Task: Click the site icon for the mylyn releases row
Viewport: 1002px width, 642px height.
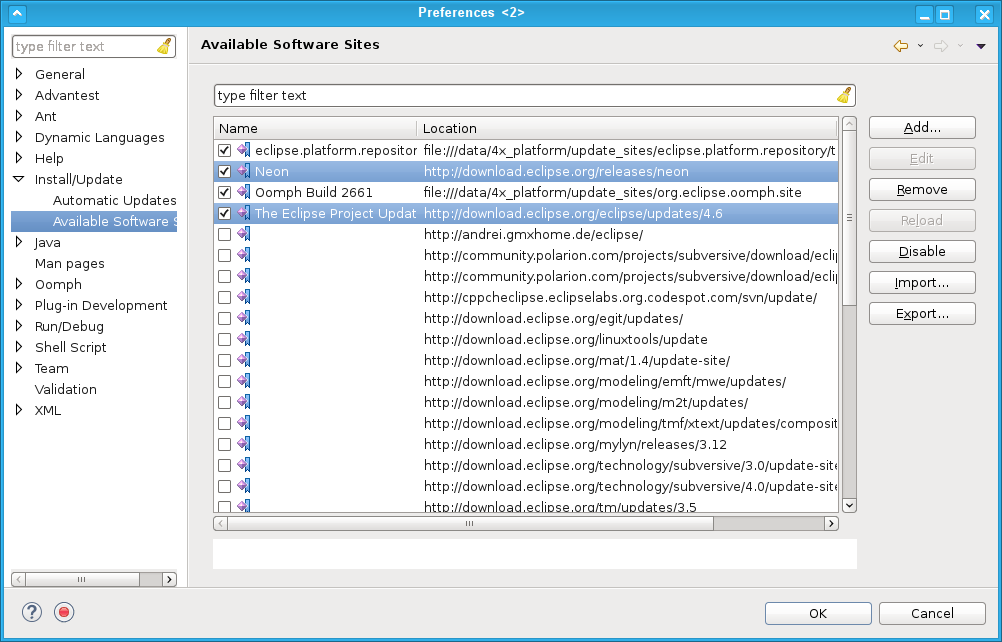Action: (x=243, y=443)
